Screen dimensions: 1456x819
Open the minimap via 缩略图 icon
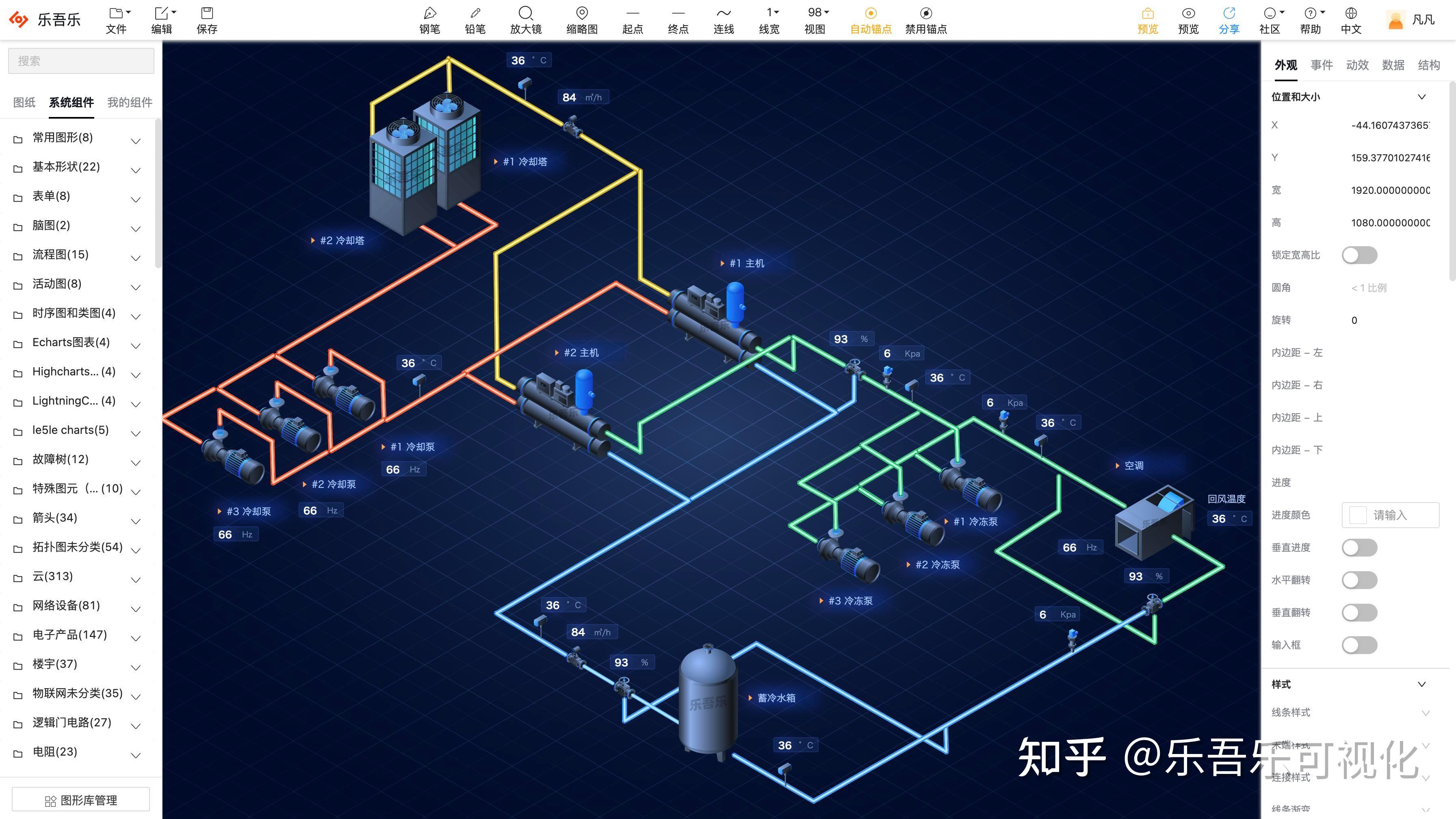point(582,19)
